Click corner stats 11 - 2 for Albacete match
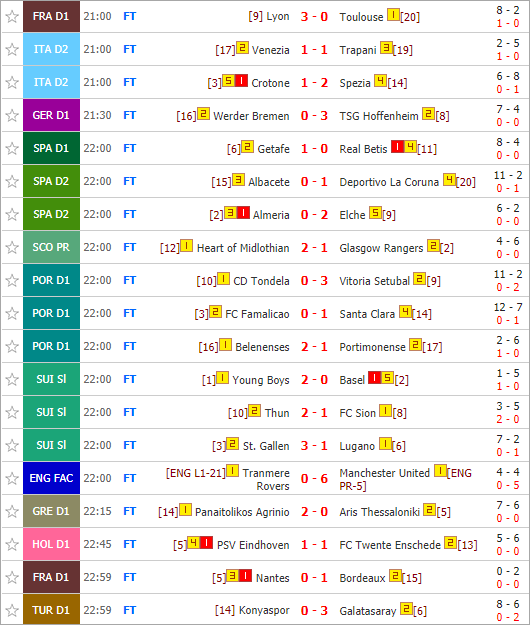This screenshot has height=625, width=530. pos(508,175)
